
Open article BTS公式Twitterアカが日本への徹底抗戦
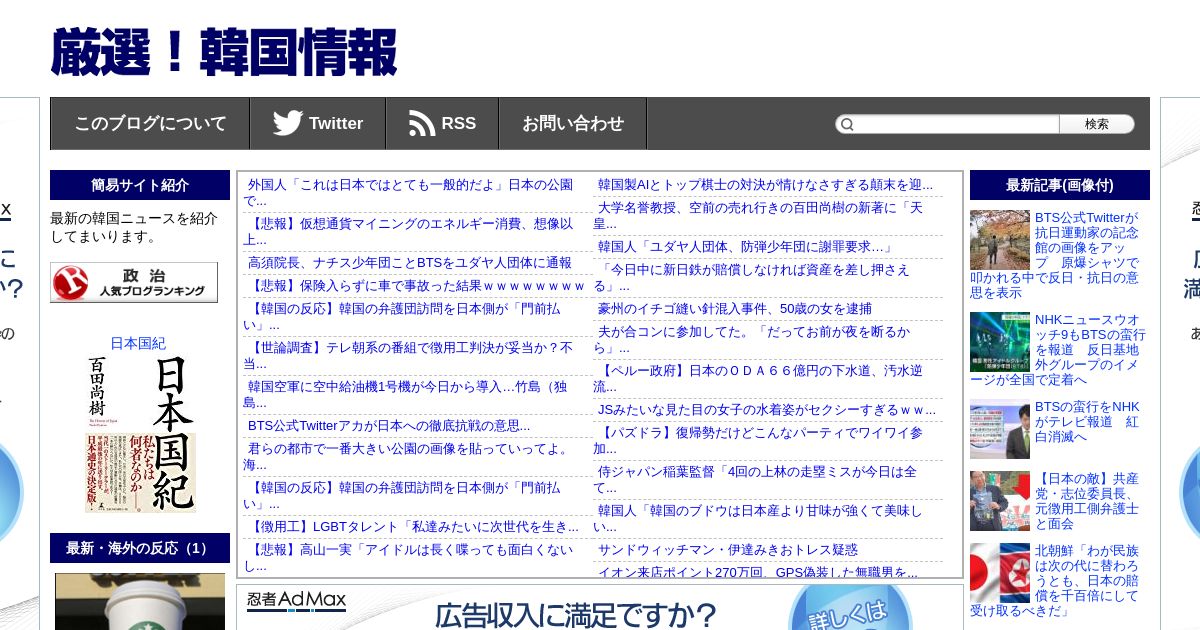(x=389, y=425)
